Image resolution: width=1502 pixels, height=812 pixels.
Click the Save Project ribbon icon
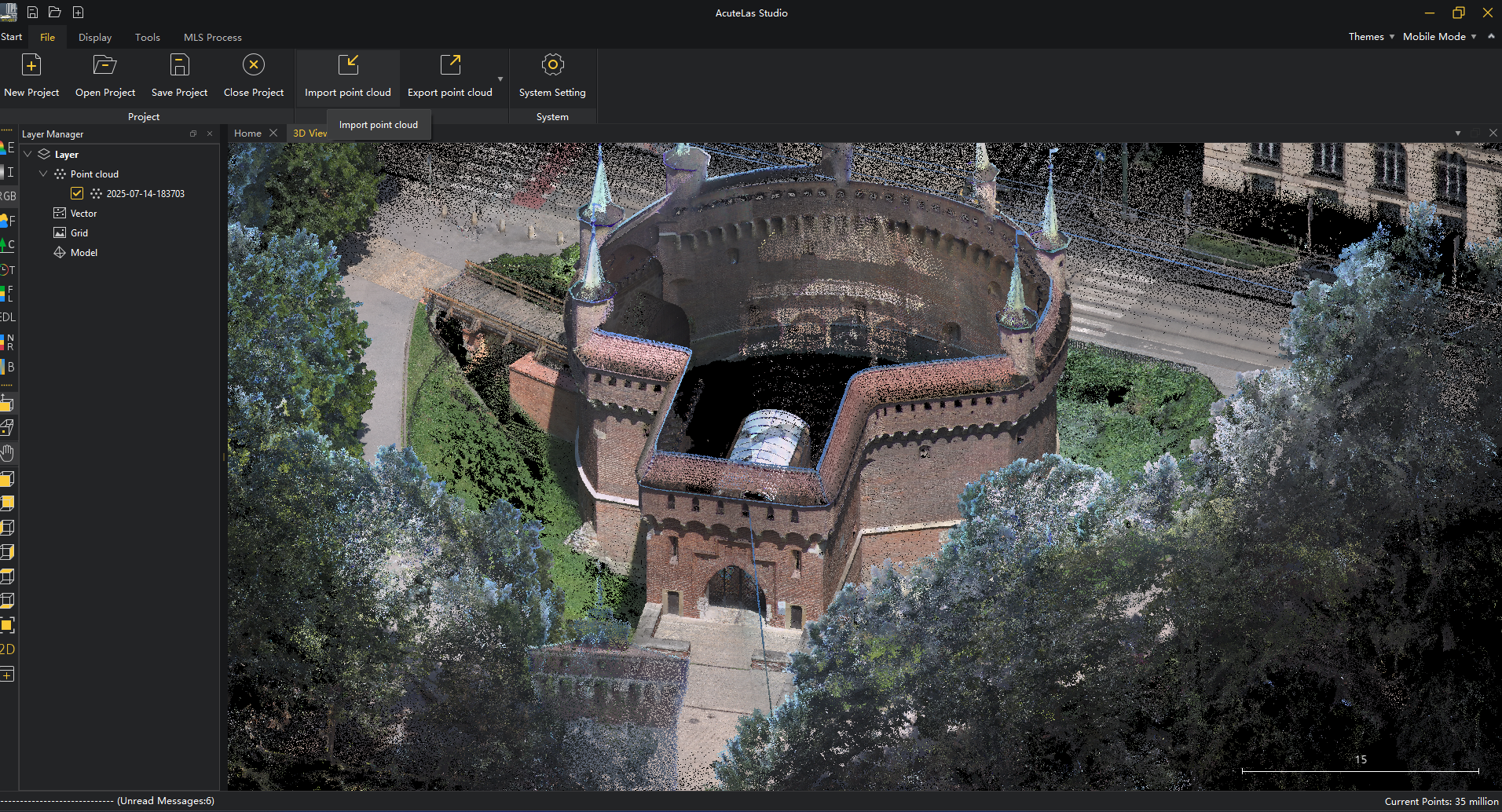coord(179,66)
